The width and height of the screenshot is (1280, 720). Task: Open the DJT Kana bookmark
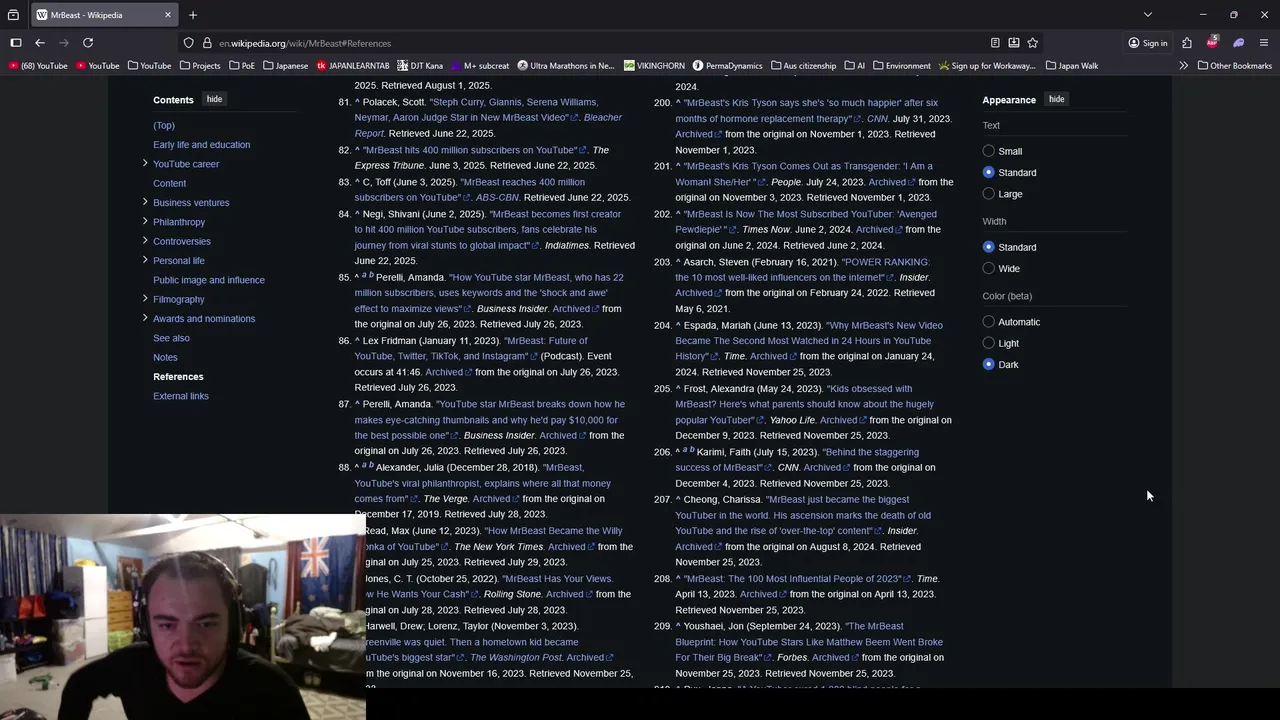tap(420, 66)
